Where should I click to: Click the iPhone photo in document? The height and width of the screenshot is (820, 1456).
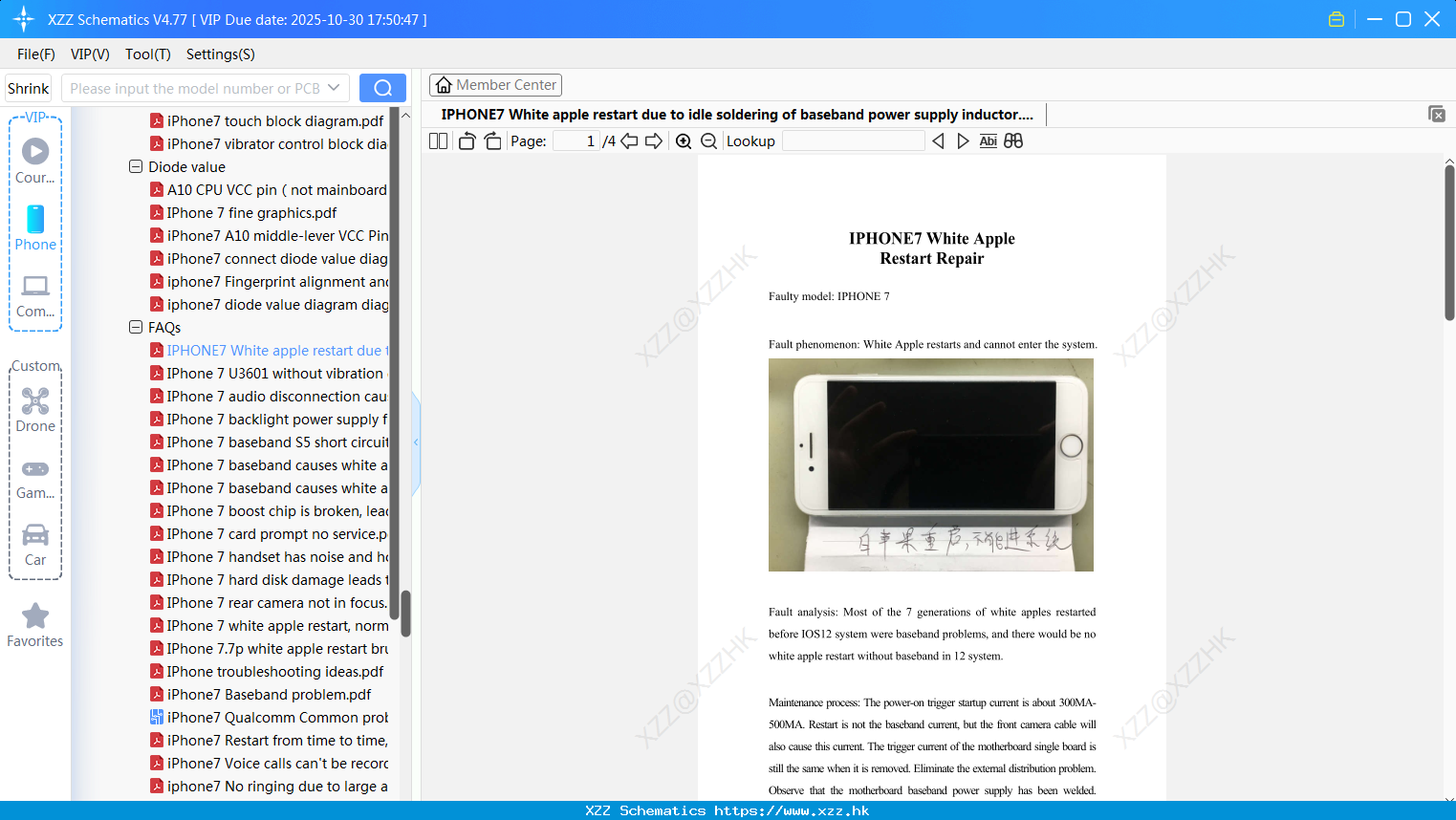click(x=931, y=464)
